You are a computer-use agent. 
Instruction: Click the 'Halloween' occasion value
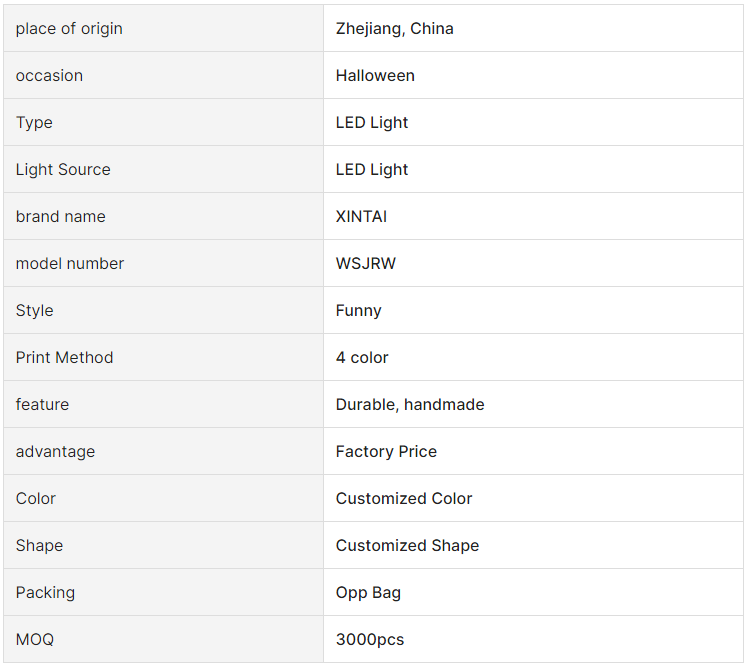tap(375, 75)
